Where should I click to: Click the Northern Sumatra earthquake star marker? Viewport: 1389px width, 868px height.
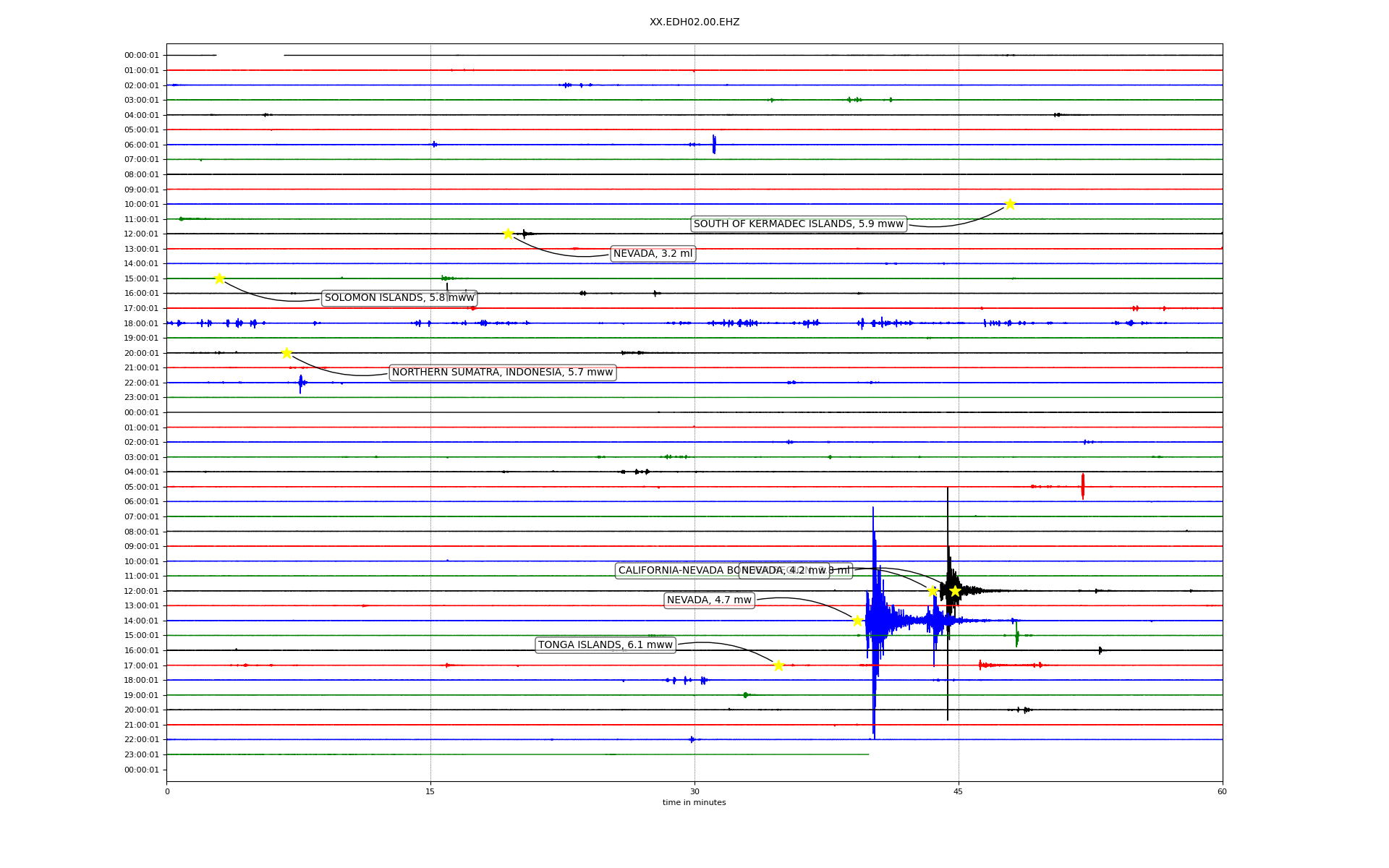286,353
